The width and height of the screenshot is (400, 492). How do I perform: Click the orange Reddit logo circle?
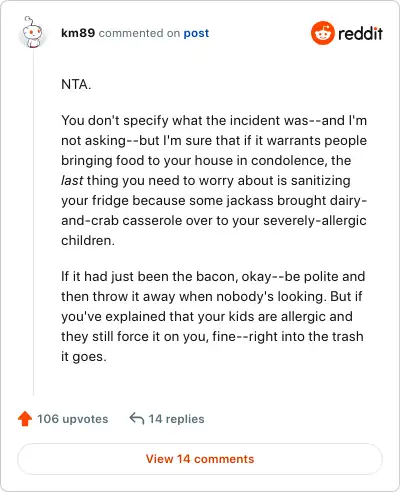coord(322,33)
